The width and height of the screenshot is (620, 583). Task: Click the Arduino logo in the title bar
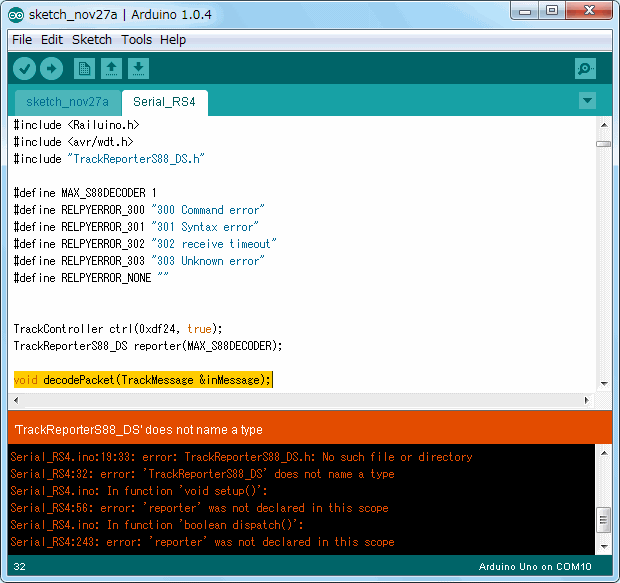16,15
